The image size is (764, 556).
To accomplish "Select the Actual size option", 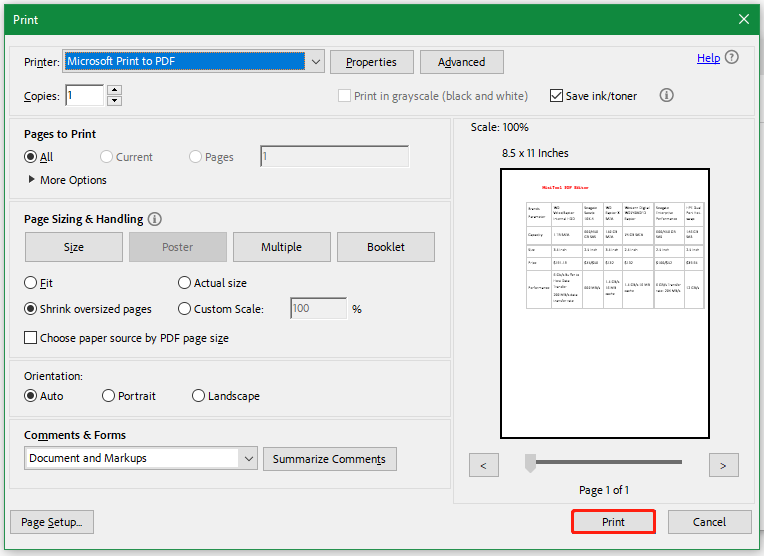I will (x=184, y=283).
